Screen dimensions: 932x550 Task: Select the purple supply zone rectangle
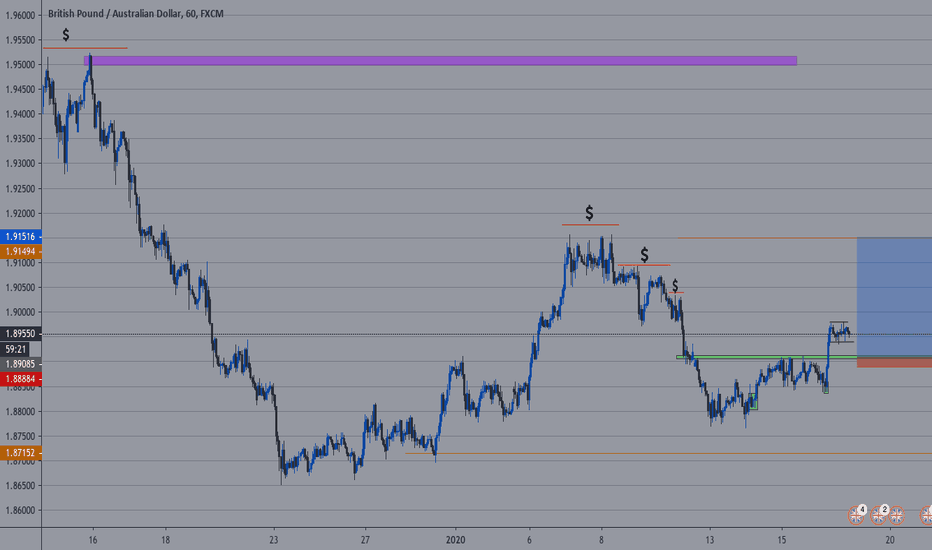point(440,61)
